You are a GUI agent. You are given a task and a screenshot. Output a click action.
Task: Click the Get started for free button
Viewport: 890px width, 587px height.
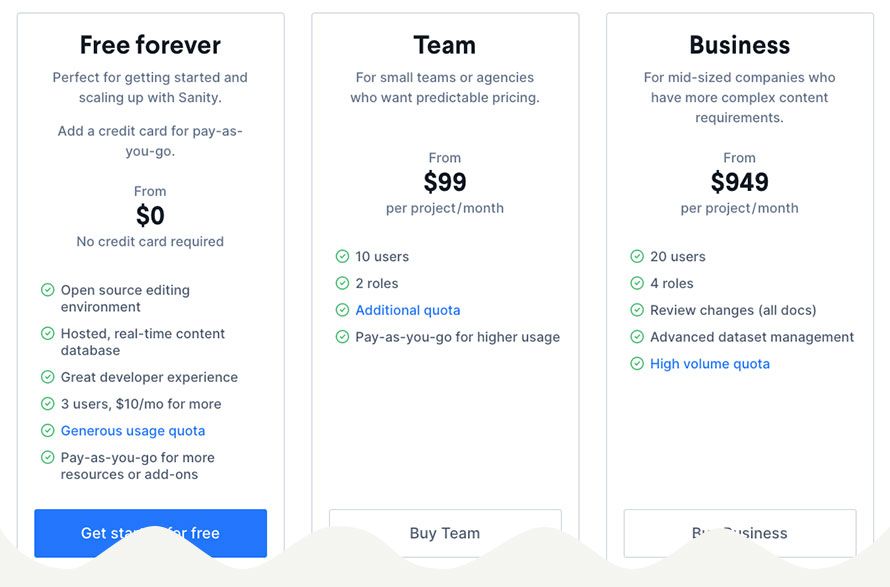click(x=150, y=533)
